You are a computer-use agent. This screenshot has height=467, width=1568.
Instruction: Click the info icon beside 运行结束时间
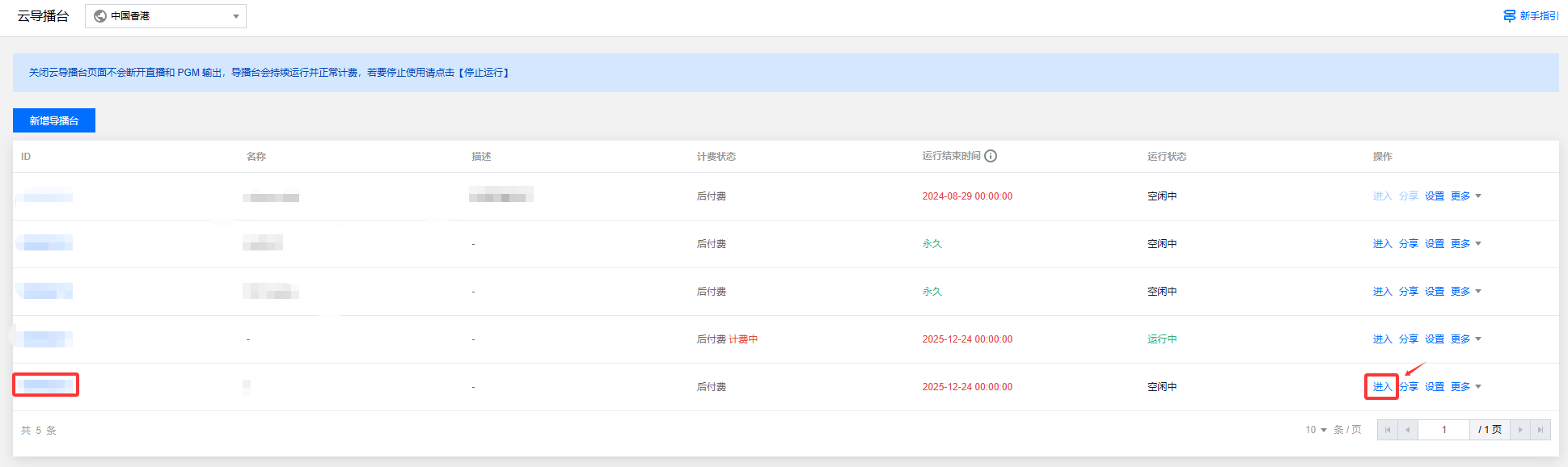(991, 156)
